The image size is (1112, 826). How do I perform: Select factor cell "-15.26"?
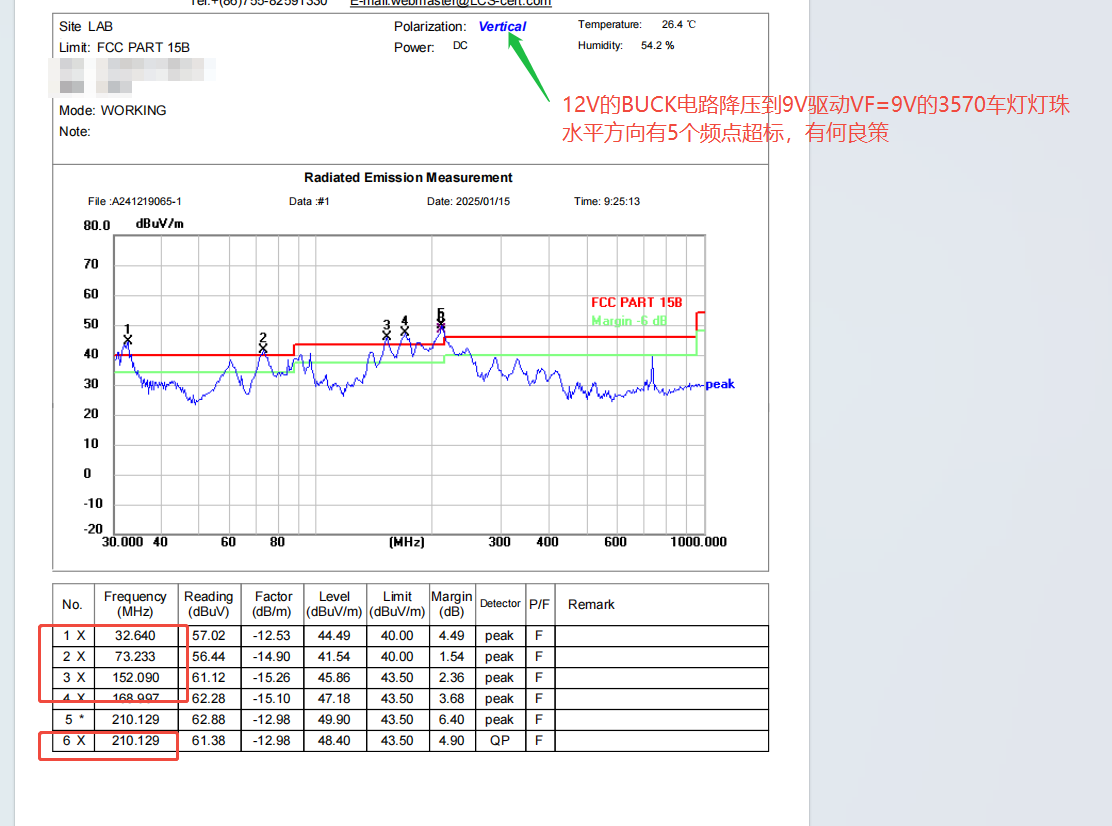(272, 678)
